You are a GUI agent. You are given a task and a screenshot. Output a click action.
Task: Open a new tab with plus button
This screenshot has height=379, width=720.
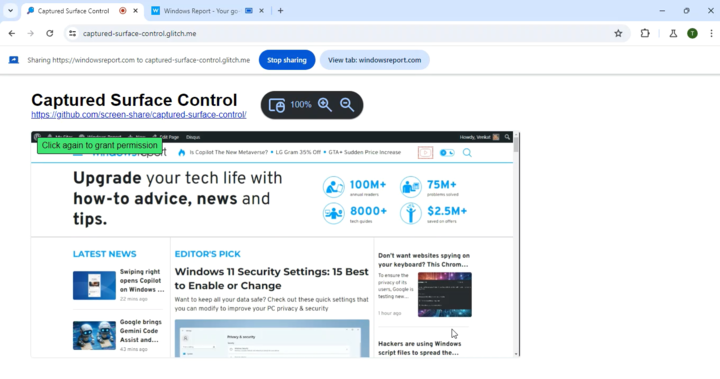[281, 11]
